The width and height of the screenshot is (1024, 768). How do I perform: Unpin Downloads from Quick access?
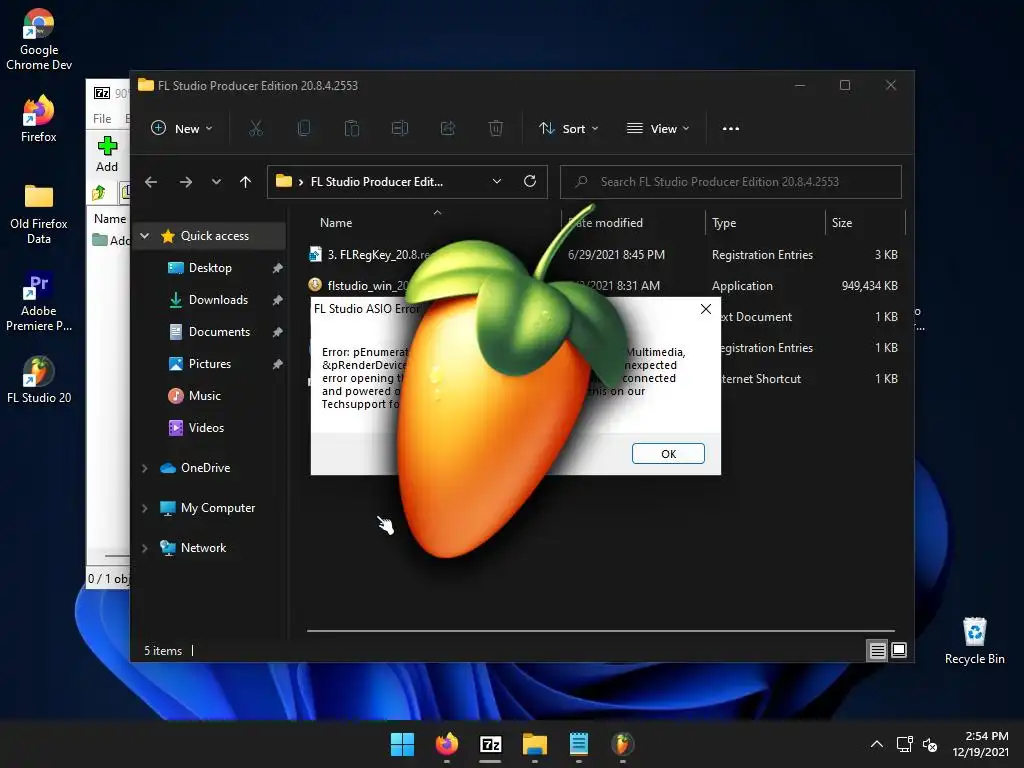pyautogui.click(x=278, y=300)
